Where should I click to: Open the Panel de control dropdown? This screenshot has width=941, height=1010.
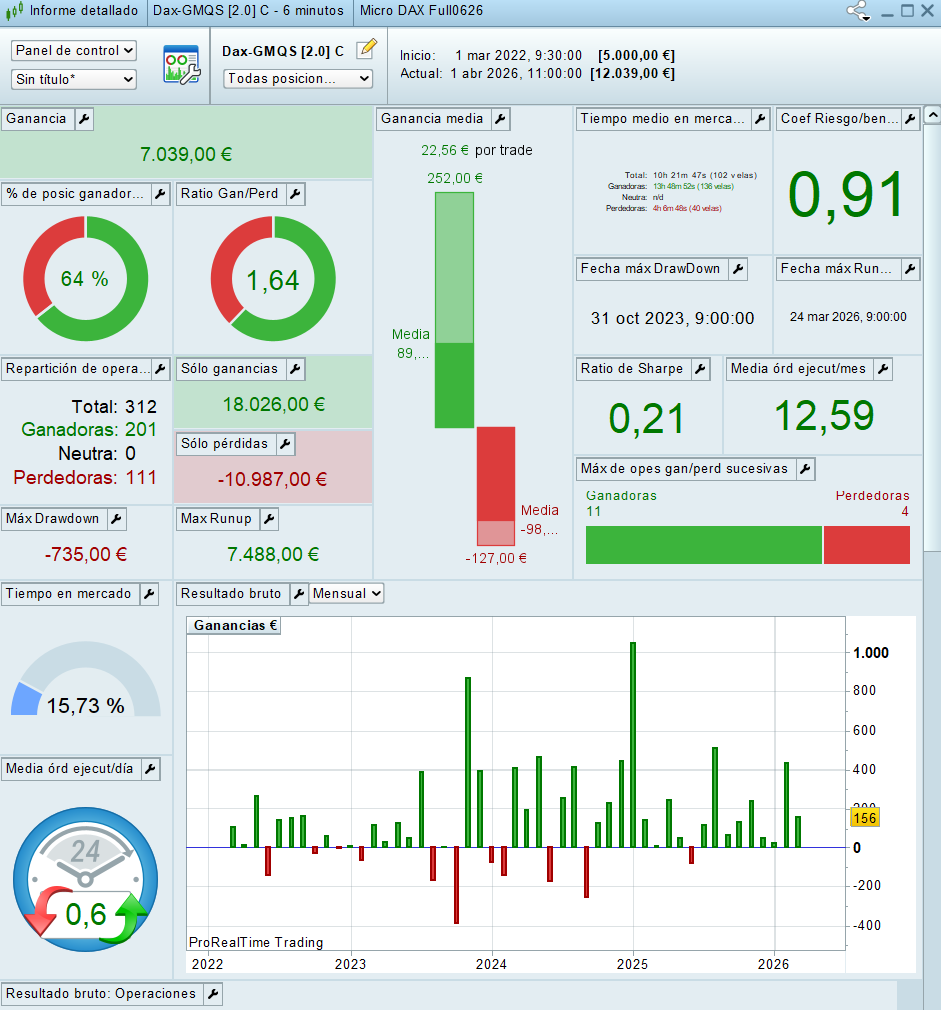click(x=74, y=50)
